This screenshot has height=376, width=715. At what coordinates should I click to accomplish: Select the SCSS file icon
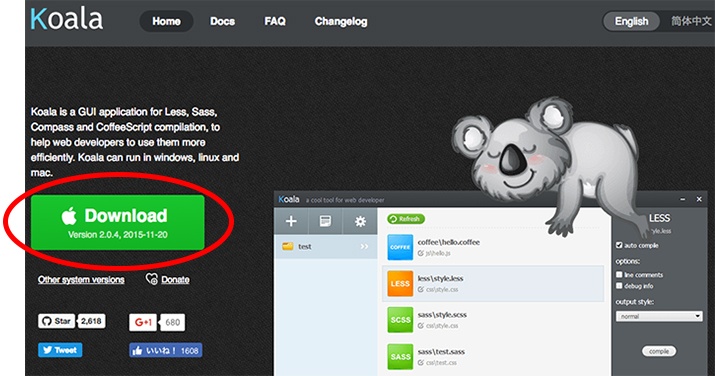pos(400,320)
